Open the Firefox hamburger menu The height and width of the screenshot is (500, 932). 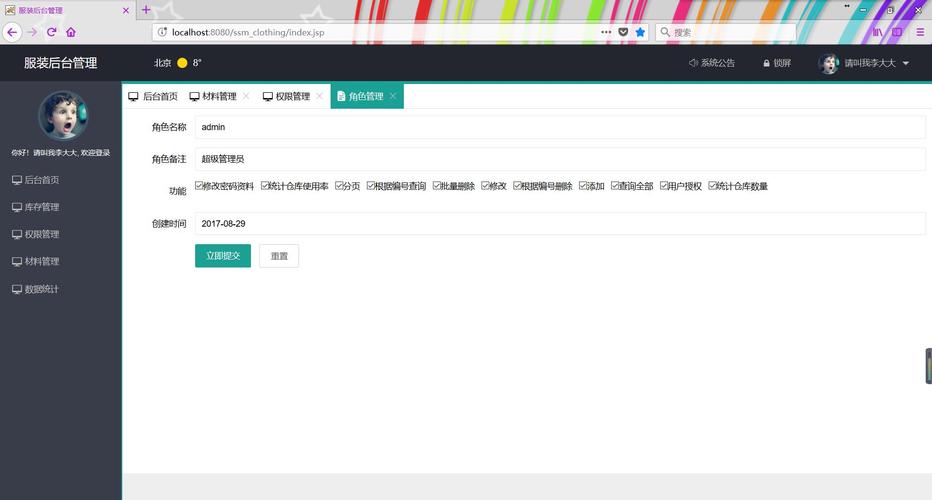click(x=920, y=32)
